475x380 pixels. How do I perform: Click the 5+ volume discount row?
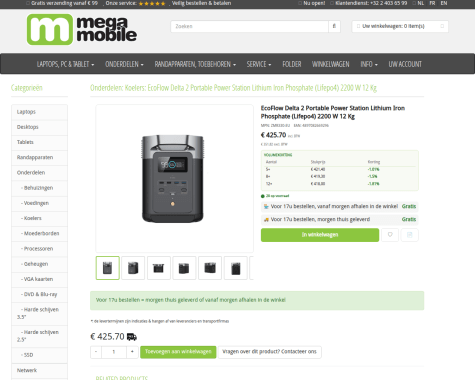tap(339, 169)
